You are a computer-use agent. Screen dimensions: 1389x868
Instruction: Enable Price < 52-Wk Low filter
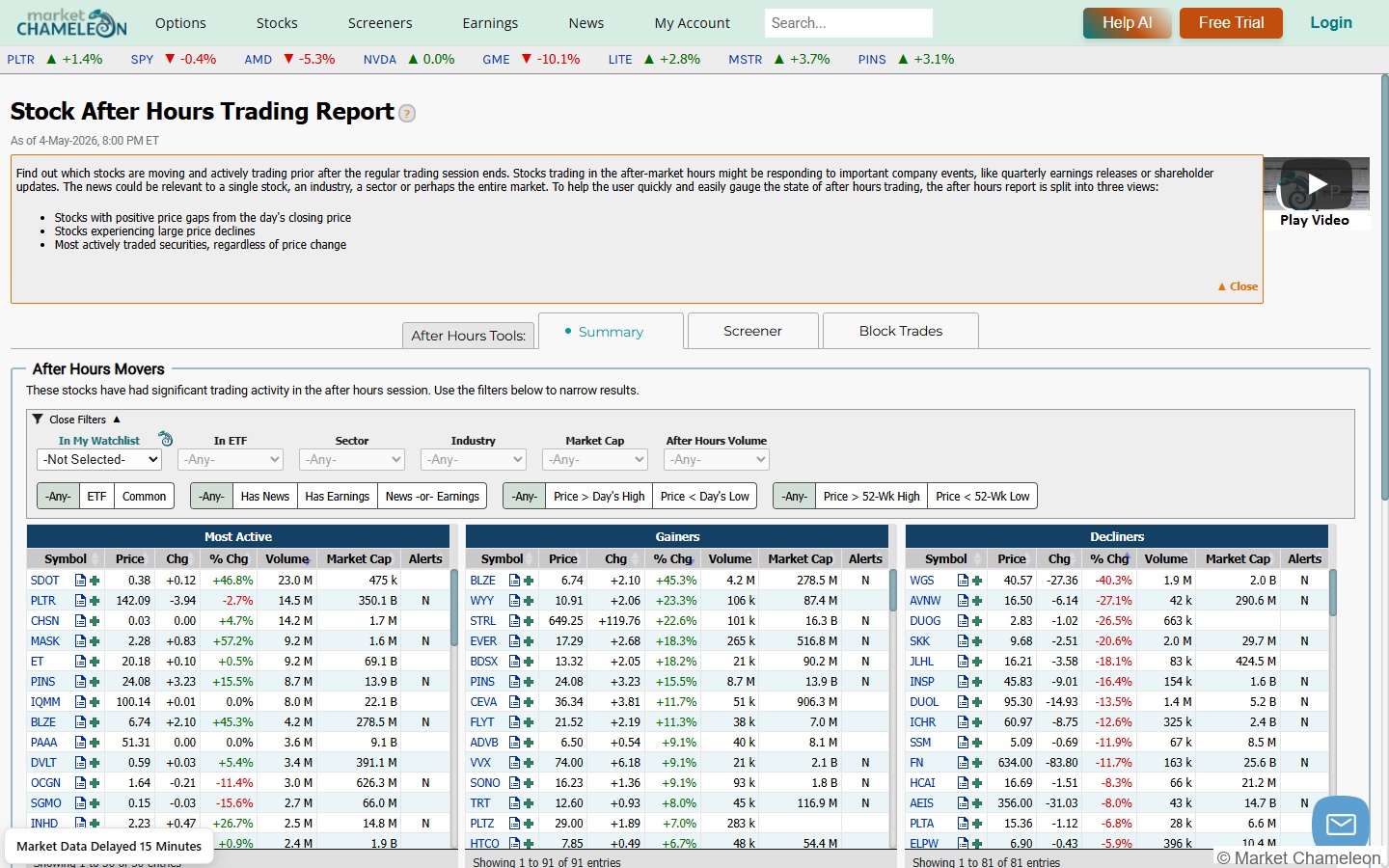coord(983,497)
